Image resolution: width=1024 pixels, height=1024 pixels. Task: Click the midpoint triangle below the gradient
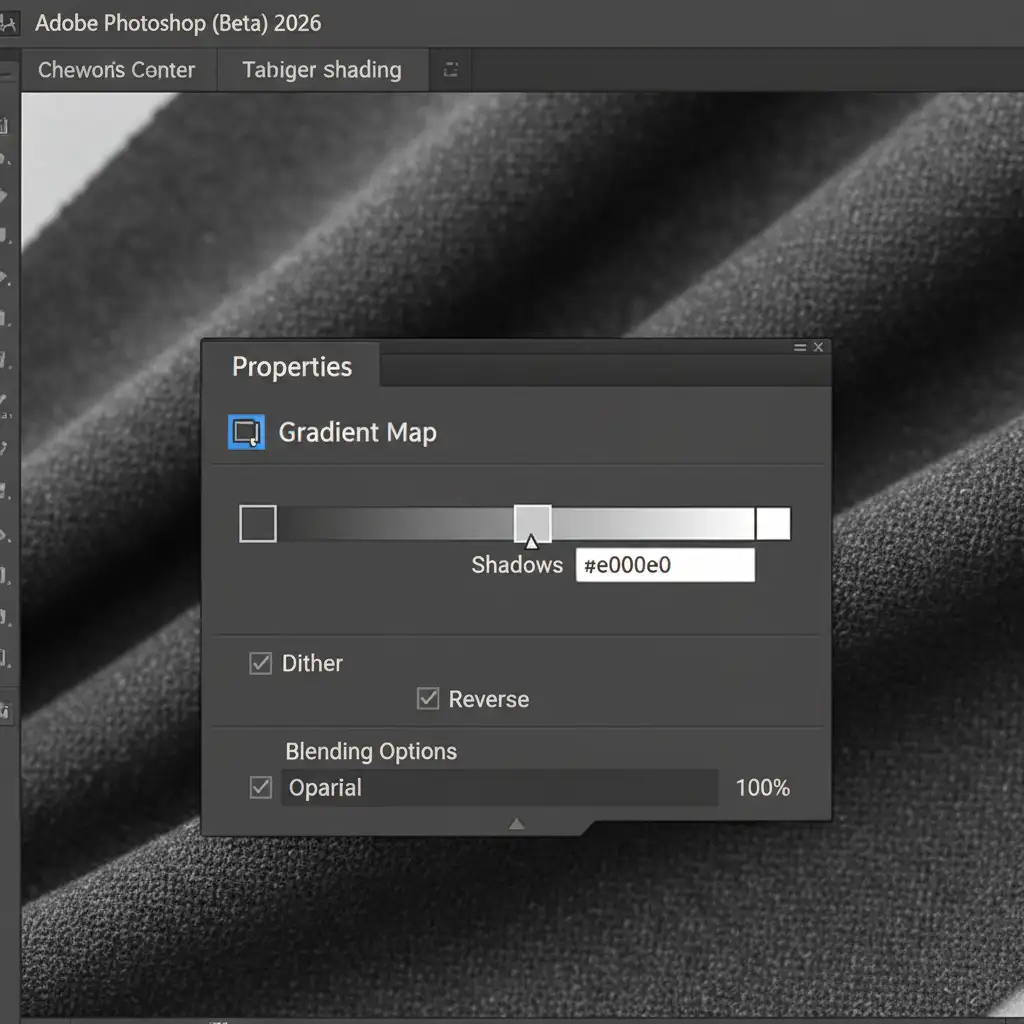[x=531, y=542]
